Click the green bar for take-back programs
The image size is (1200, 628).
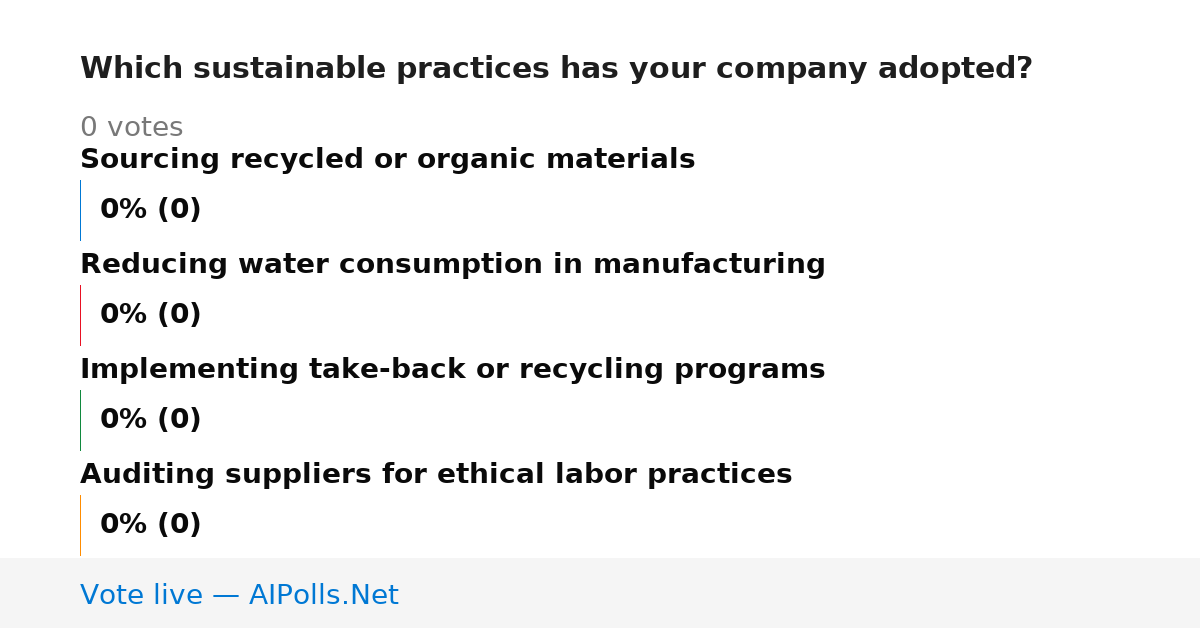coord(80,420)
